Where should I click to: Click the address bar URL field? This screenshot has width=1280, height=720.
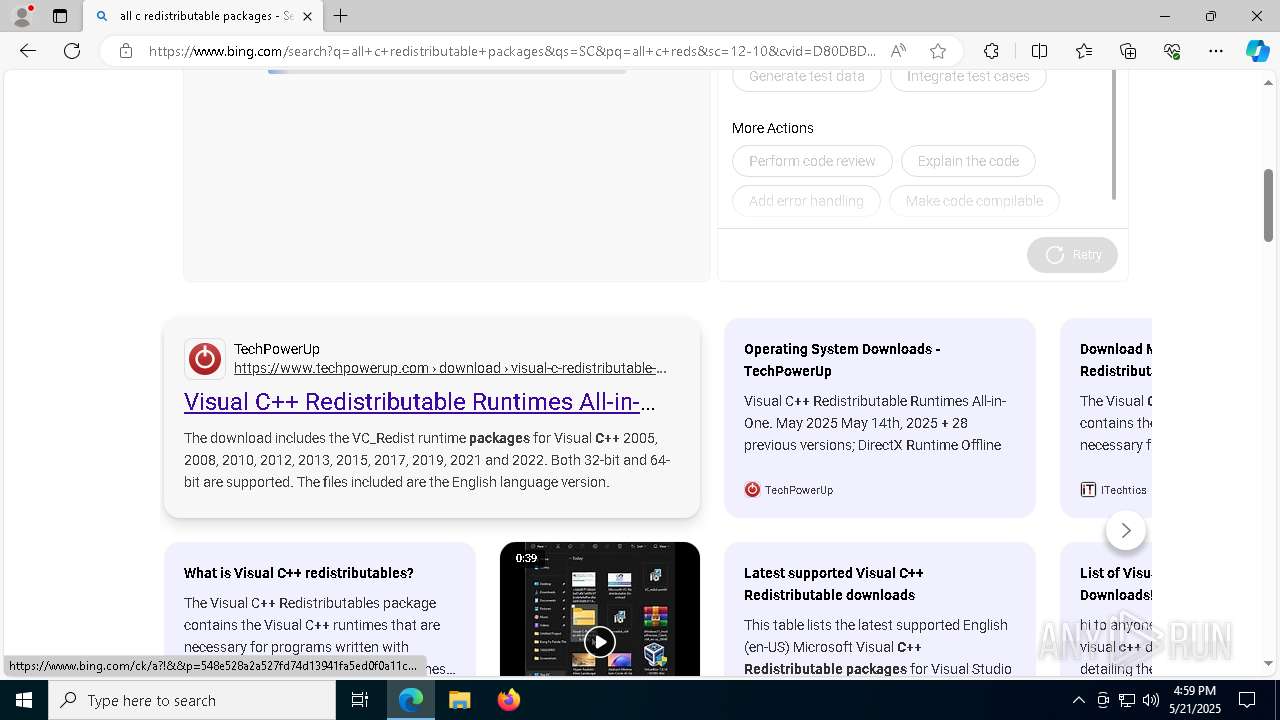511,51
